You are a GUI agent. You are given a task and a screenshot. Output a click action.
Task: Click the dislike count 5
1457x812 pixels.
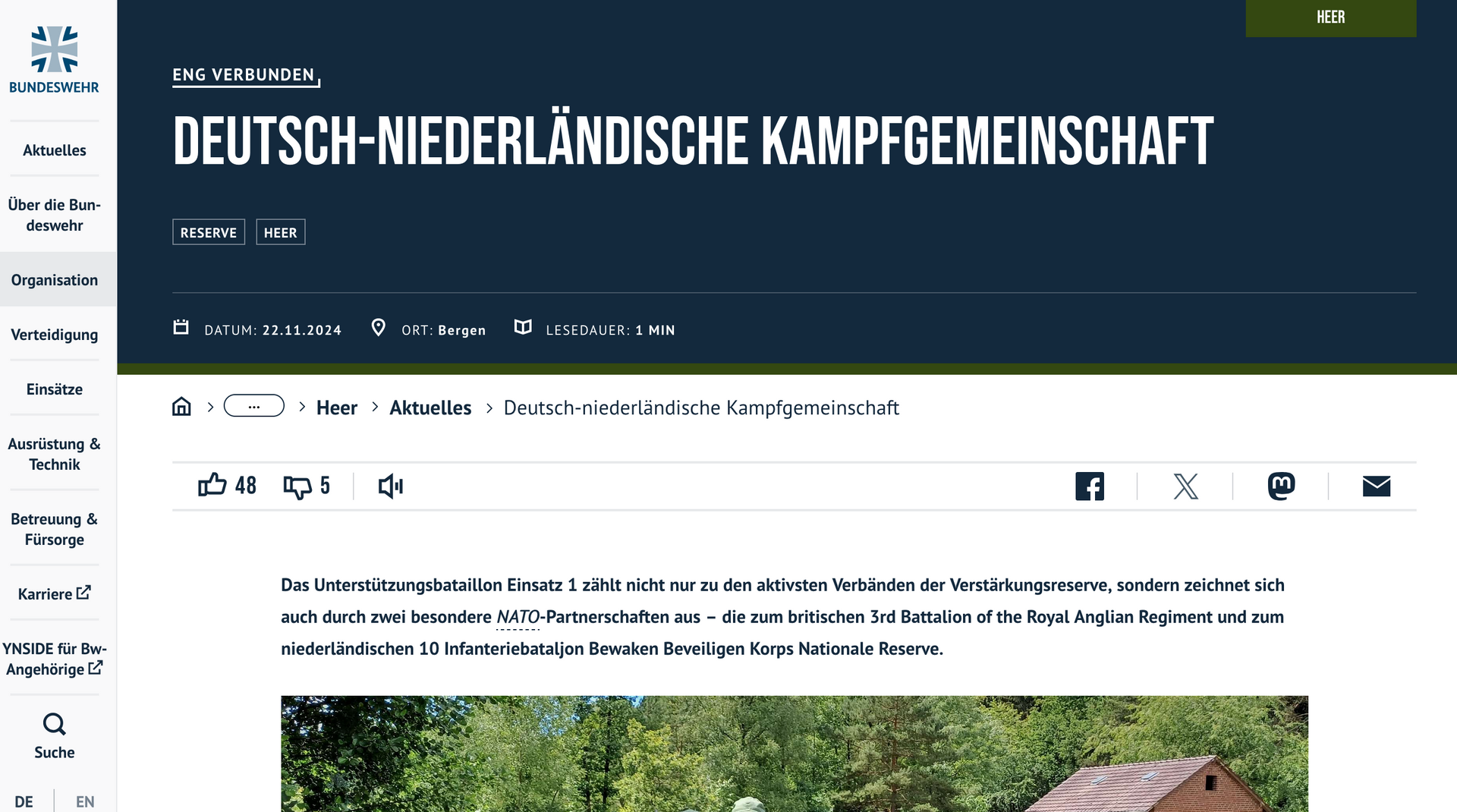point(325,486)
